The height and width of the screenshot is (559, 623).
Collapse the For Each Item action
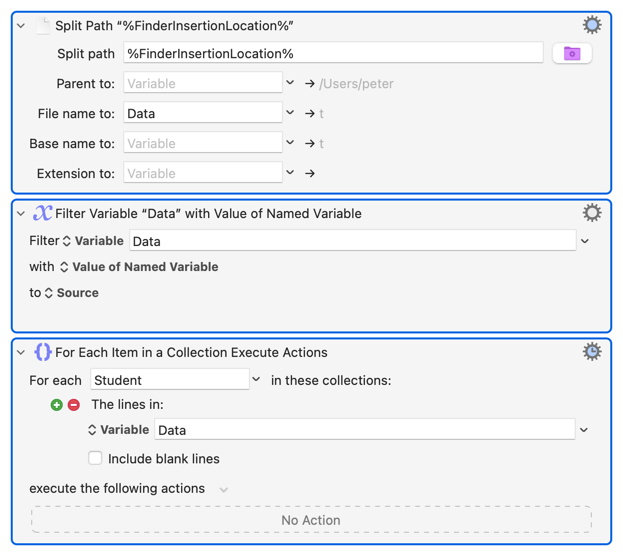coord(21,352)
